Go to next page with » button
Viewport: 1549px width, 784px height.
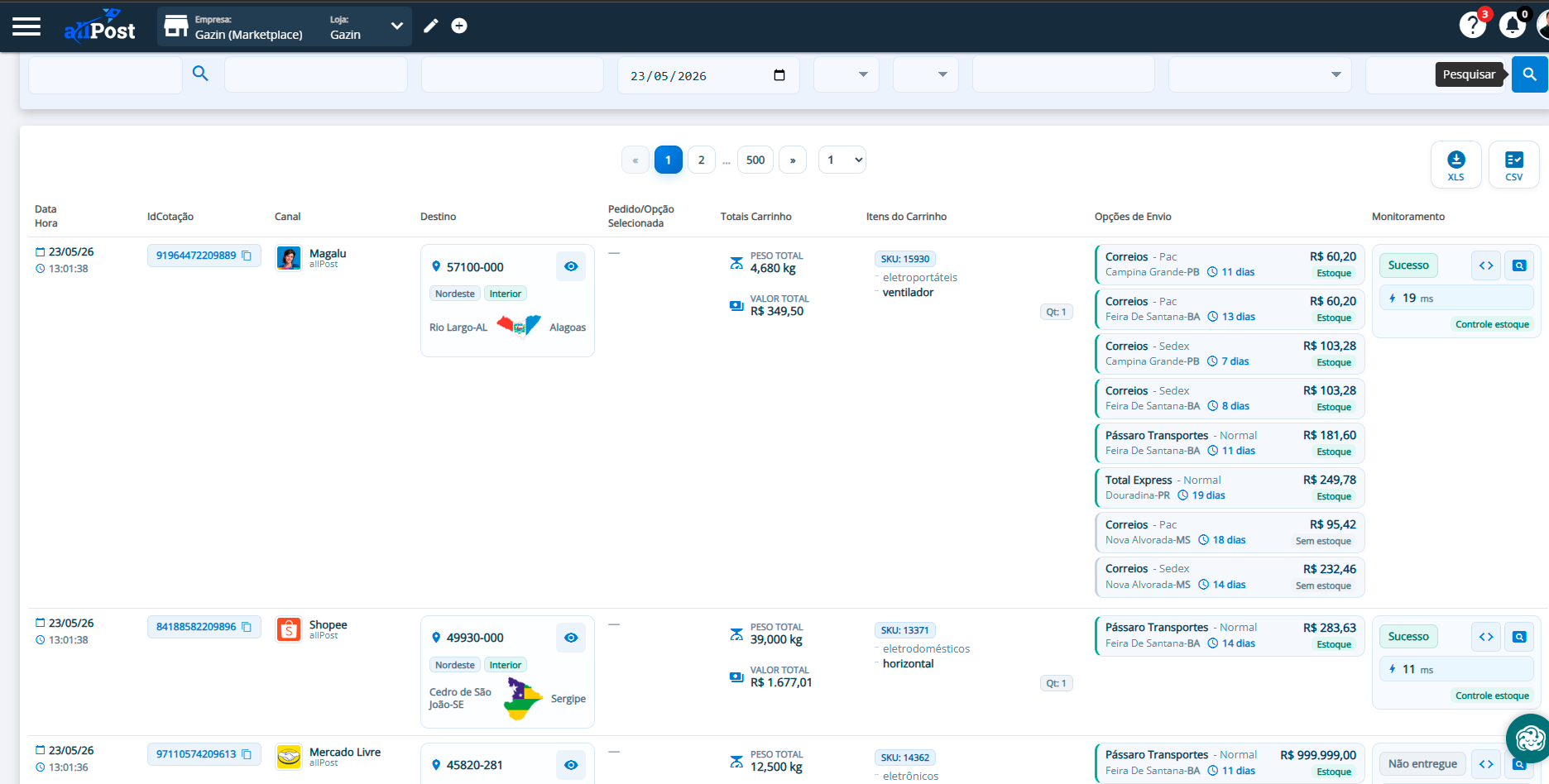click(793, 160)
